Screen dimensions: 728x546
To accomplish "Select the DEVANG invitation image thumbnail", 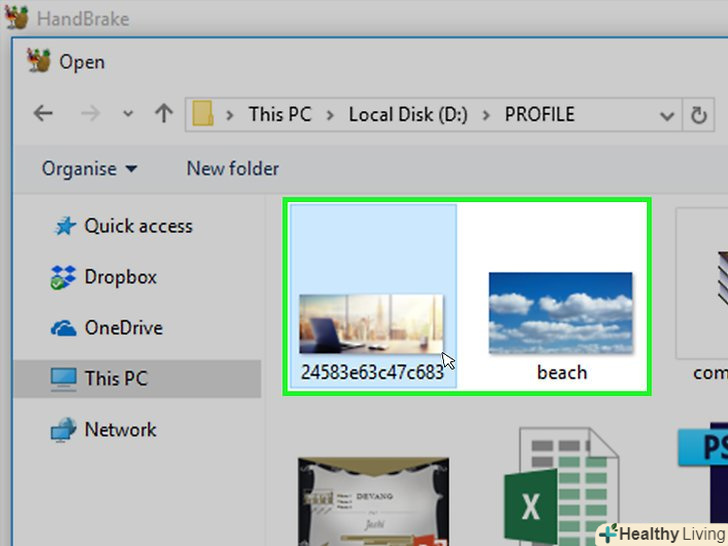I will click(373, 501).
